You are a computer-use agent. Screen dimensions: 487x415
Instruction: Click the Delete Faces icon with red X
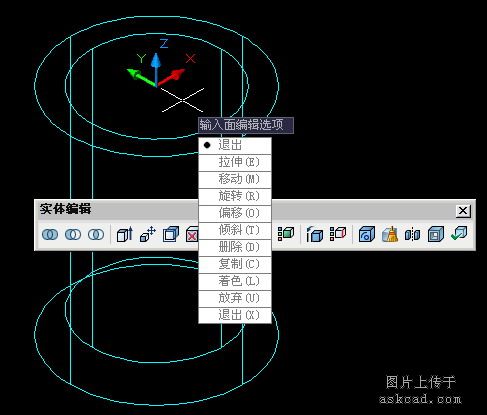(192, 234)
